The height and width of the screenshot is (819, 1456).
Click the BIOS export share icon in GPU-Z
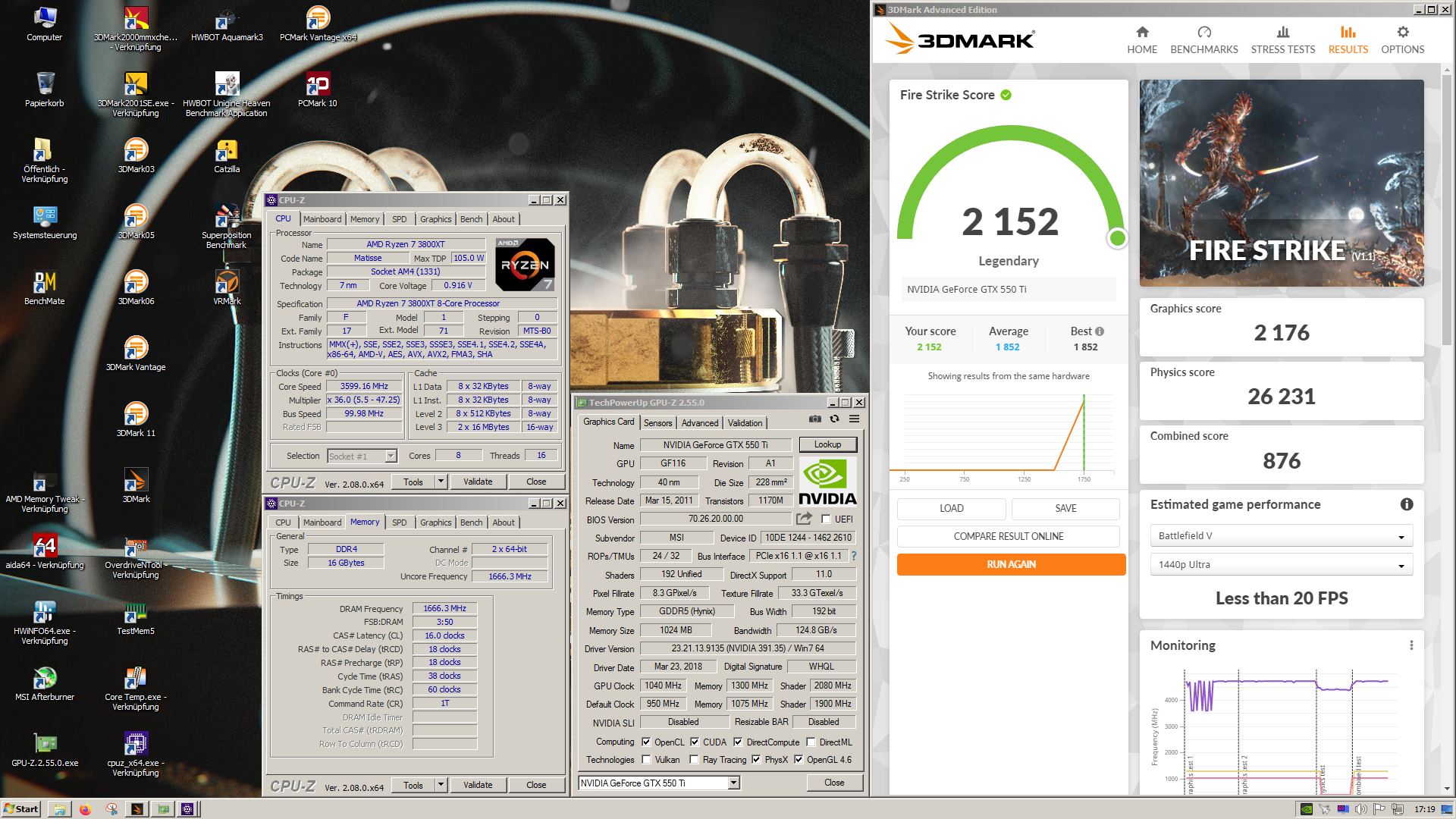tap(804, 519)
